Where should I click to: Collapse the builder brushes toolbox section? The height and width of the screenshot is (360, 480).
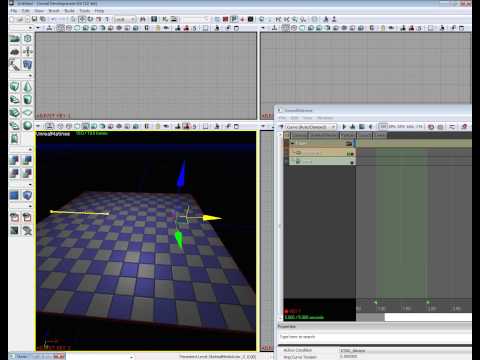(30, 75)
